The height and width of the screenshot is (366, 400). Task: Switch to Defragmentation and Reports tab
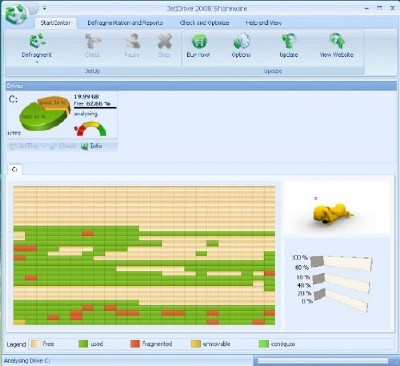(125, 23)
